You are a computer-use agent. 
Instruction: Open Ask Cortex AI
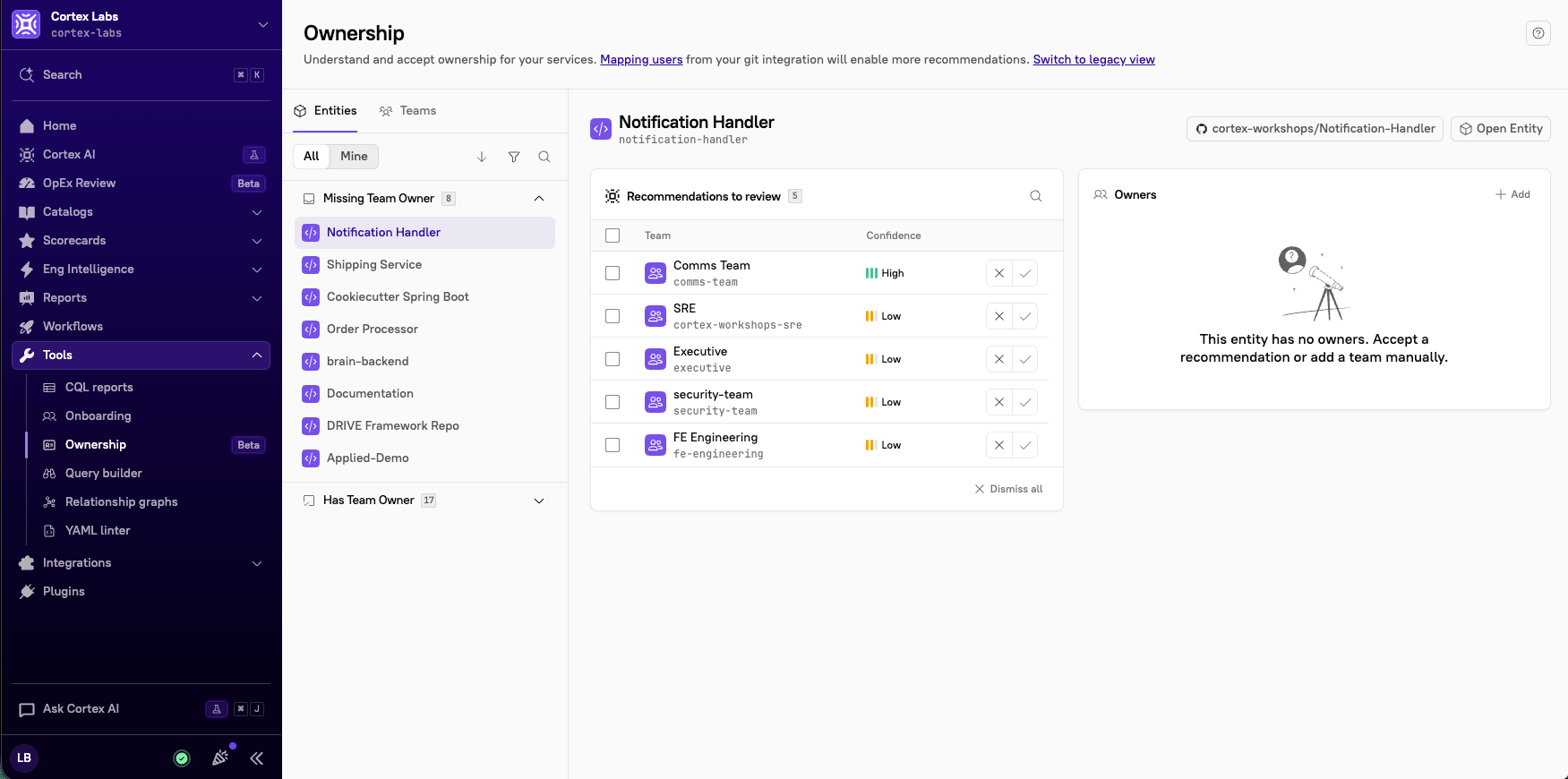(x=141, y=709)
